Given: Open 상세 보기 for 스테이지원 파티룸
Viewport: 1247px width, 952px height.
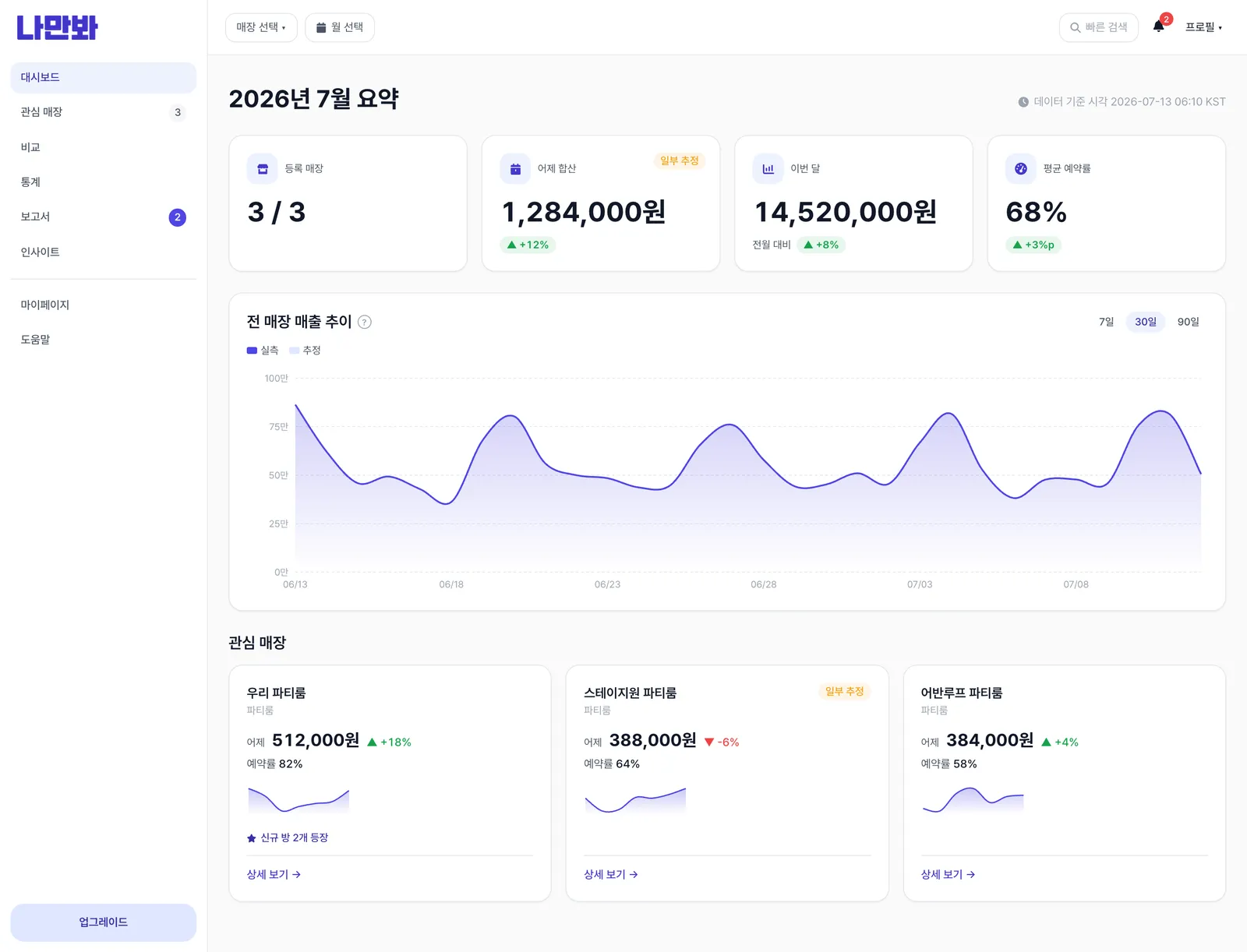Looking at the screenshot, I should coord(611,875).
